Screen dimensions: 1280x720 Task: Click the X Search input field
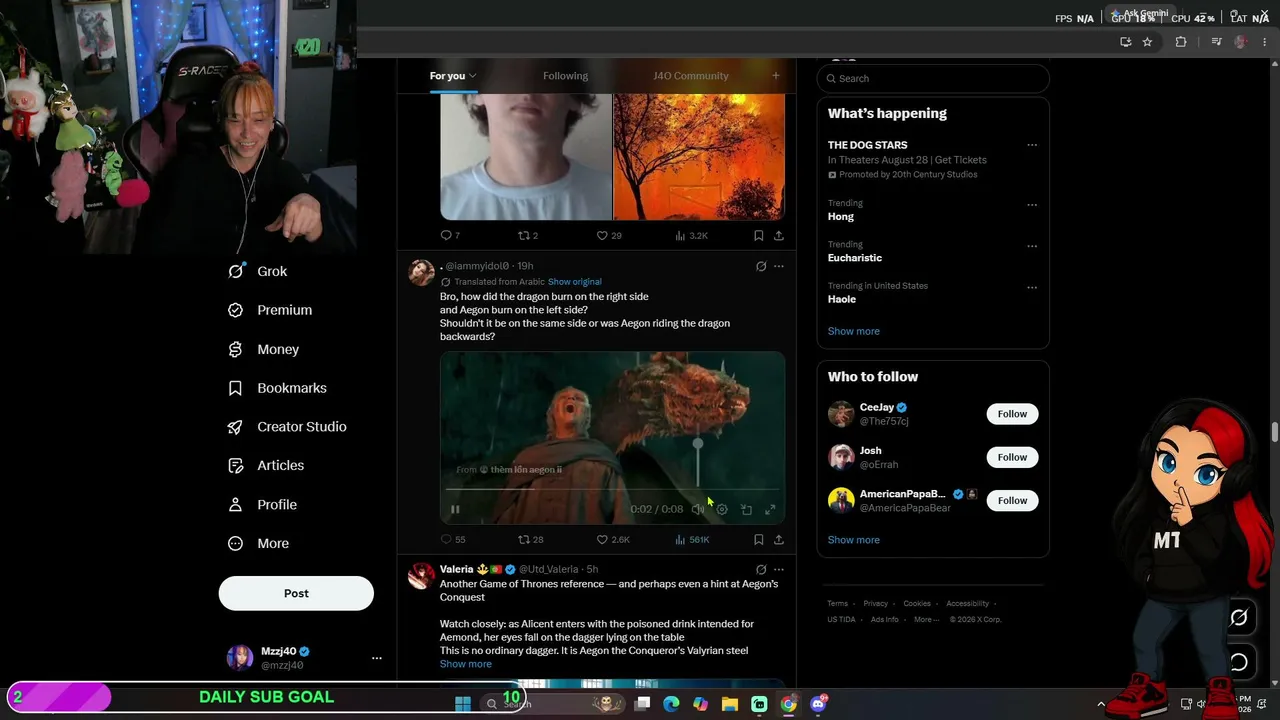[x=933, y=78]
